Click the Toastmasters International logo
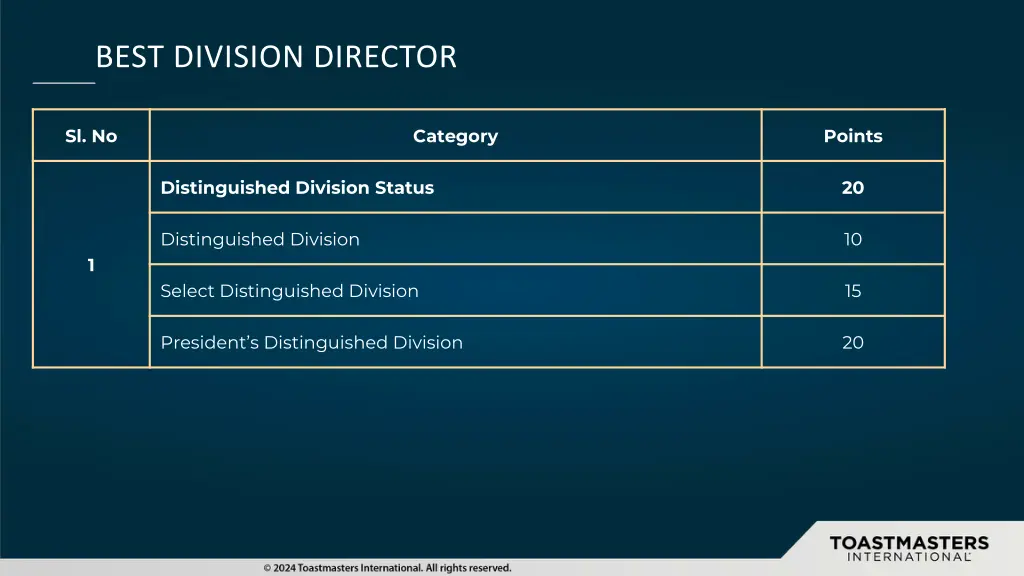The image size is (1024, 576). [909, 548]
